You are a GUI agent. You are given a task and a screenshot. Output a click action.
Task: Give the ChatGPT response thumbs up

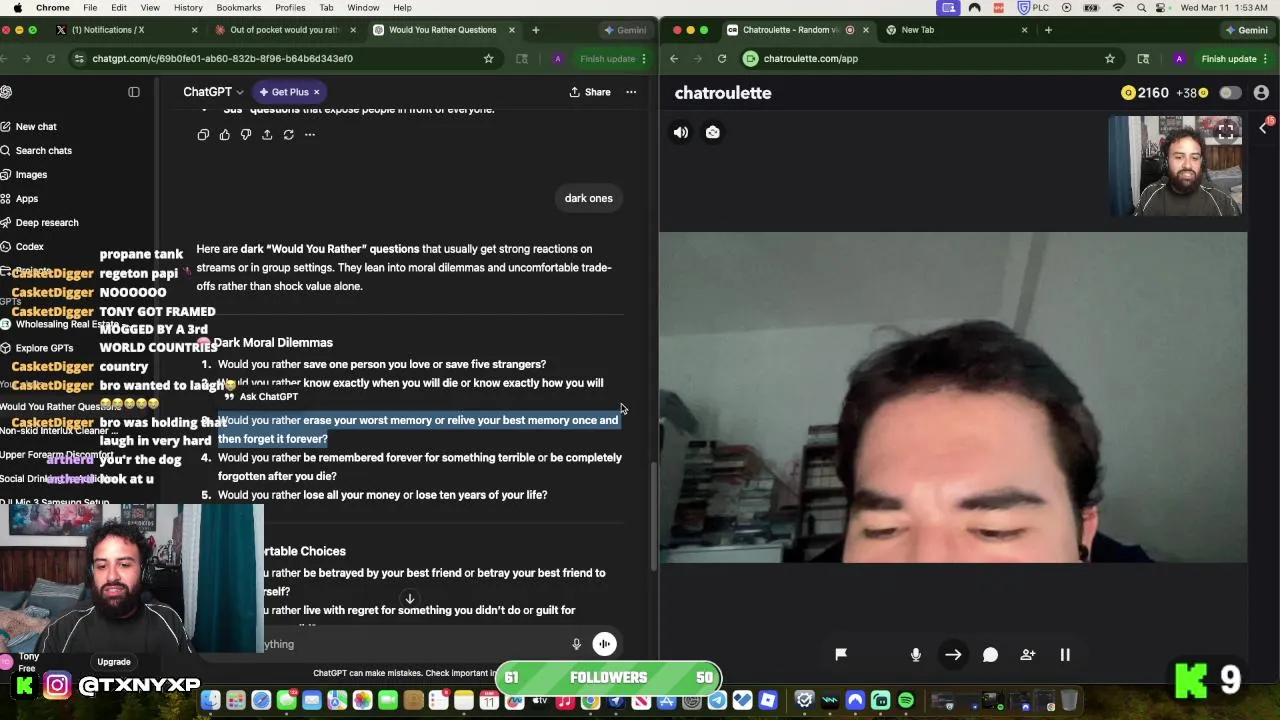pyautogui.click(x=224, y=134)
